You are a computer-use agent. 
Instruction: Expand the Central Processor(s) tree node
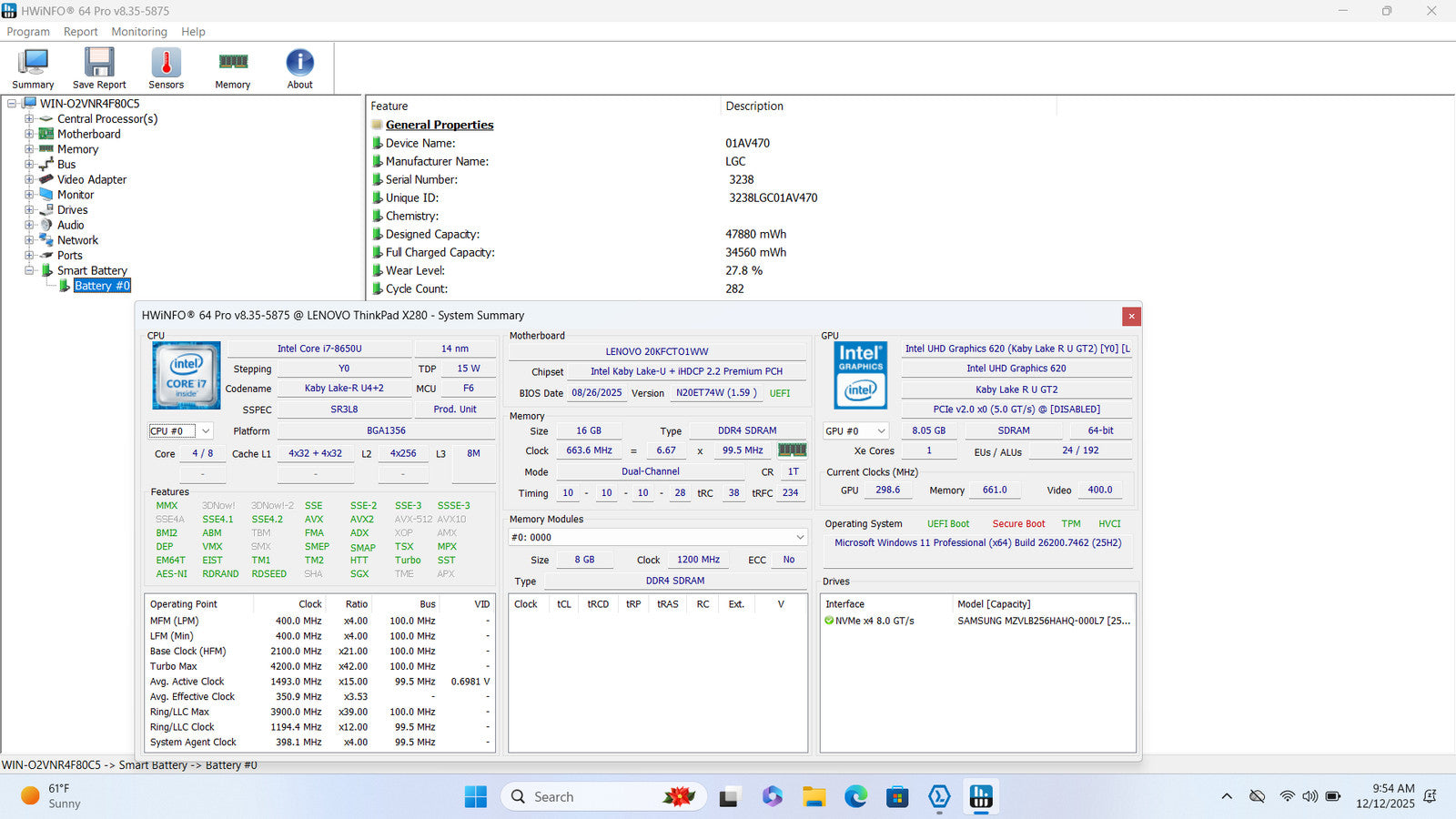point(29,119)
